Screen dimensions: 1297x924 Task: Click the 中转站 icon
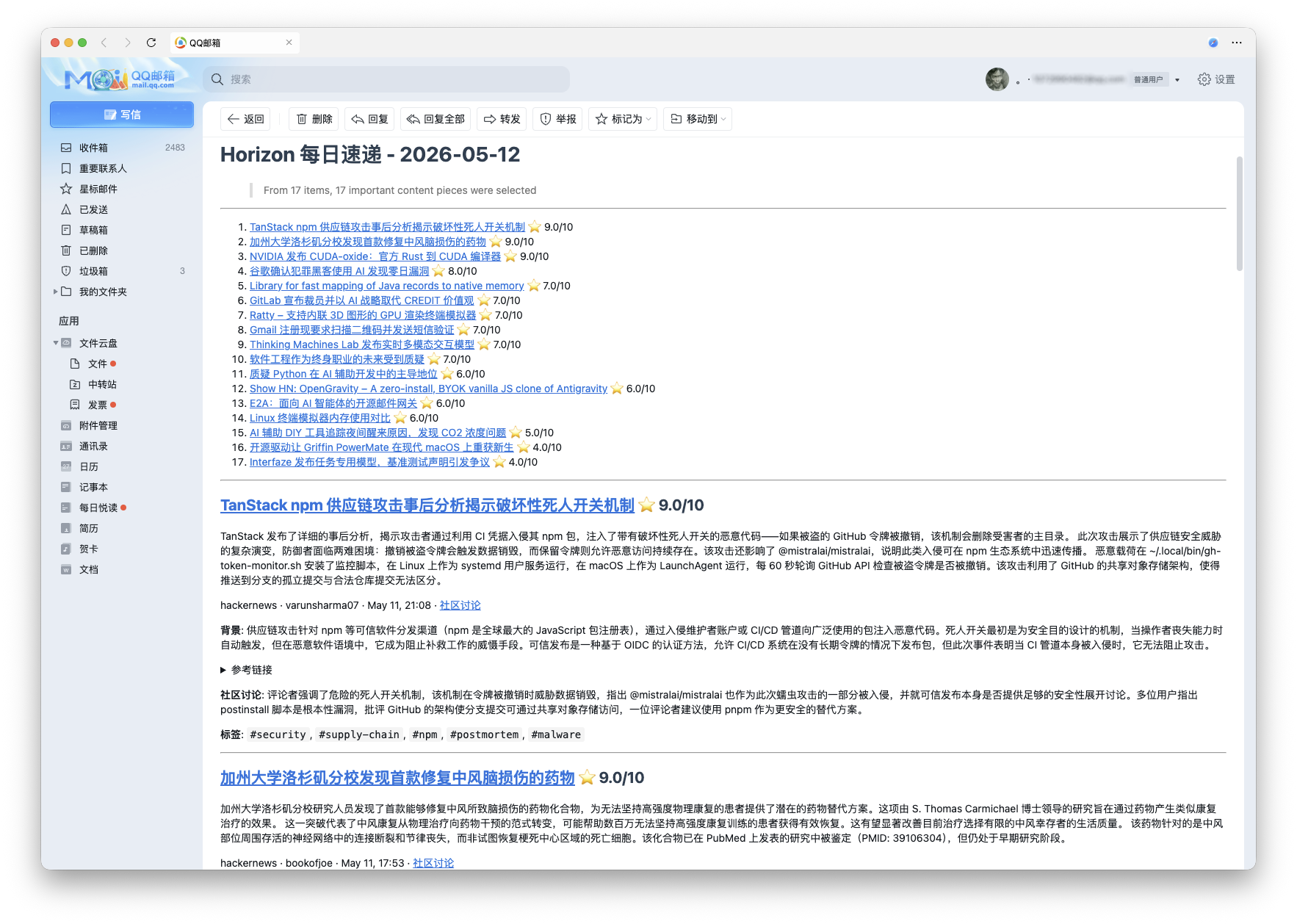(x=75, y=384)
